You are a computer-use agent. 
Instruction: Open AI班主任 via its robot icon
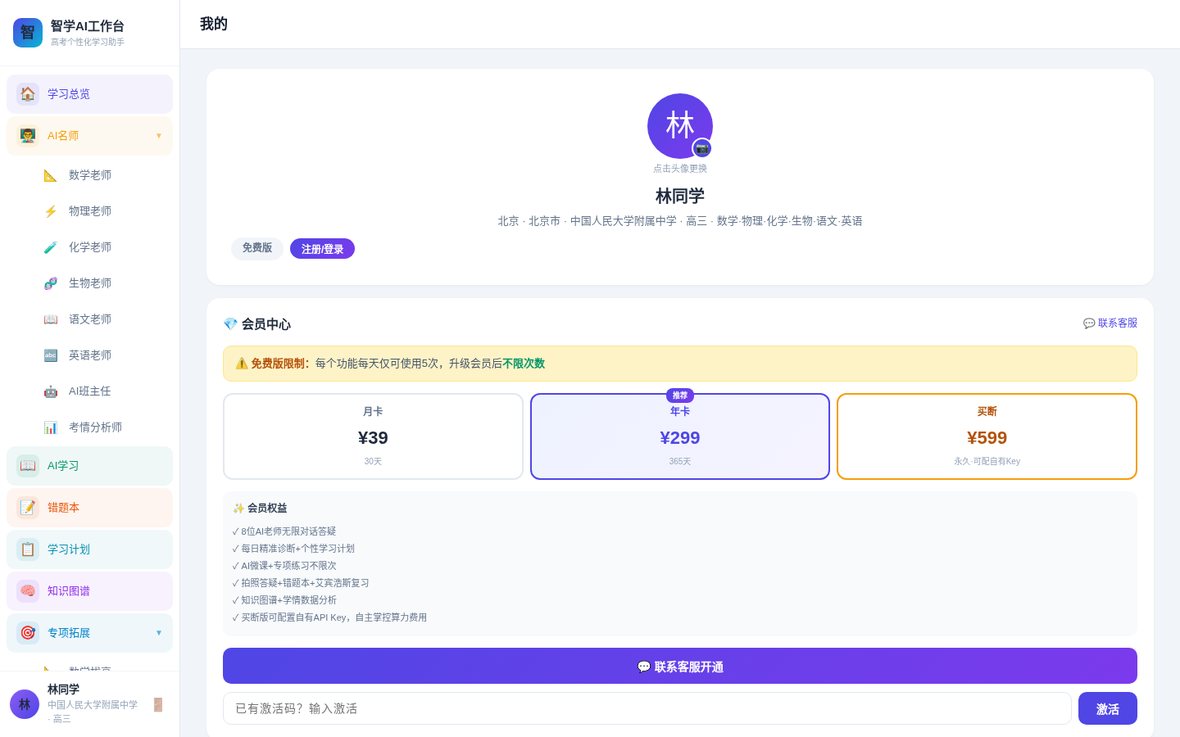click(50, 391)
